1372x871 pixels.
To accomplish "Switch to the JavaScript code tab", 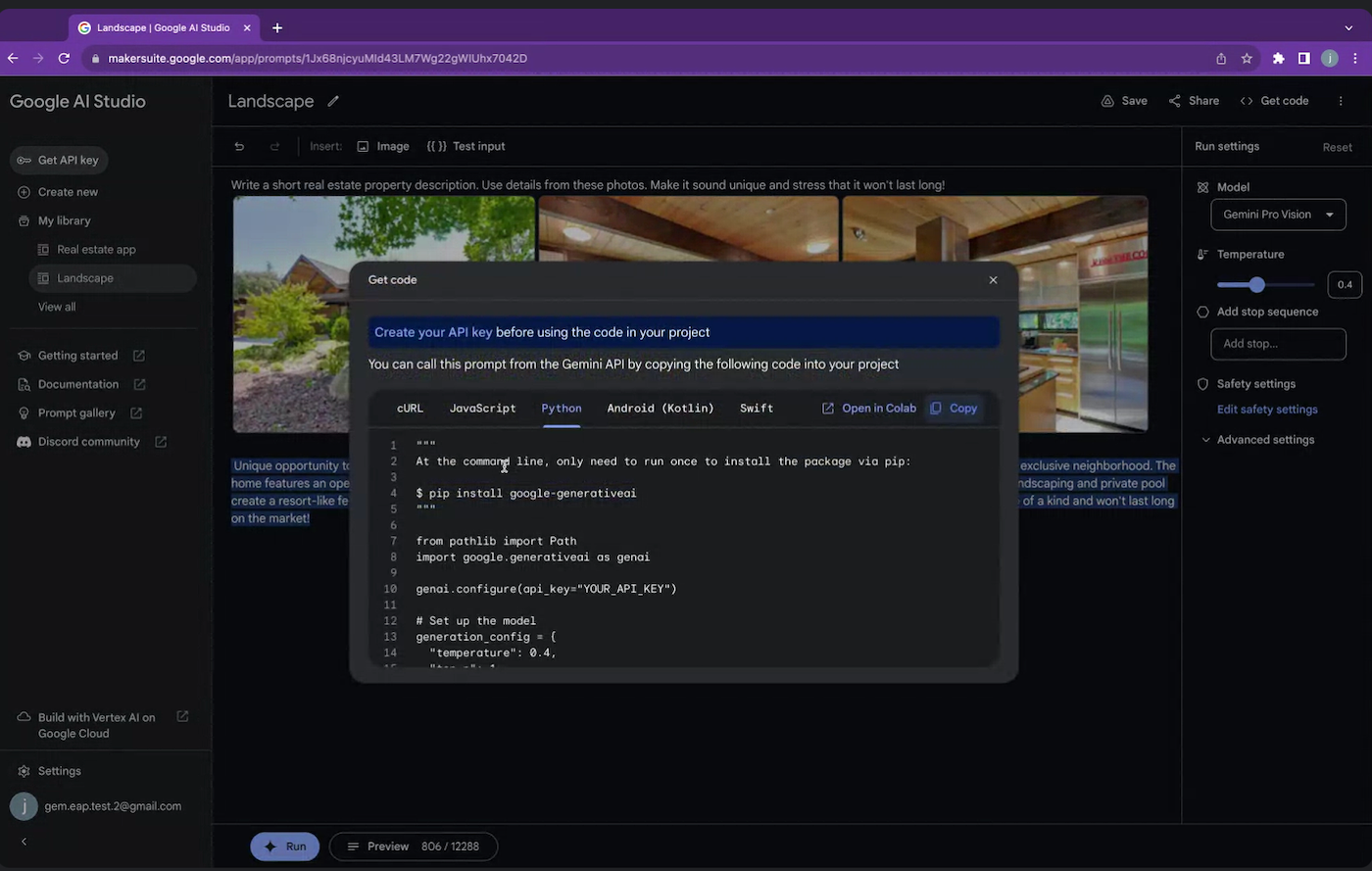I will [482, 408].
